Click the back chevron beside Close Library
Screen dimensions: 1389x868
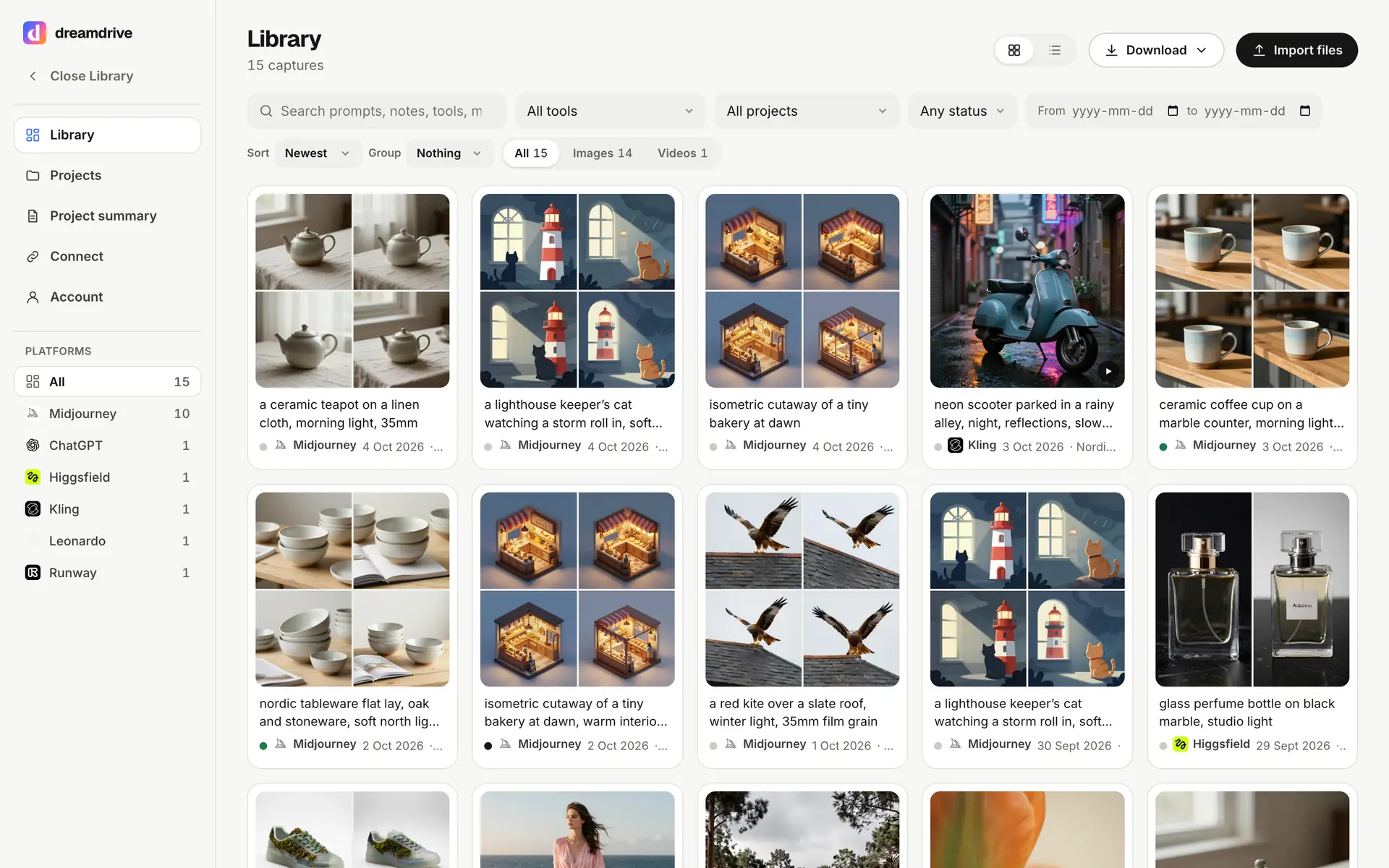[33, 76]
